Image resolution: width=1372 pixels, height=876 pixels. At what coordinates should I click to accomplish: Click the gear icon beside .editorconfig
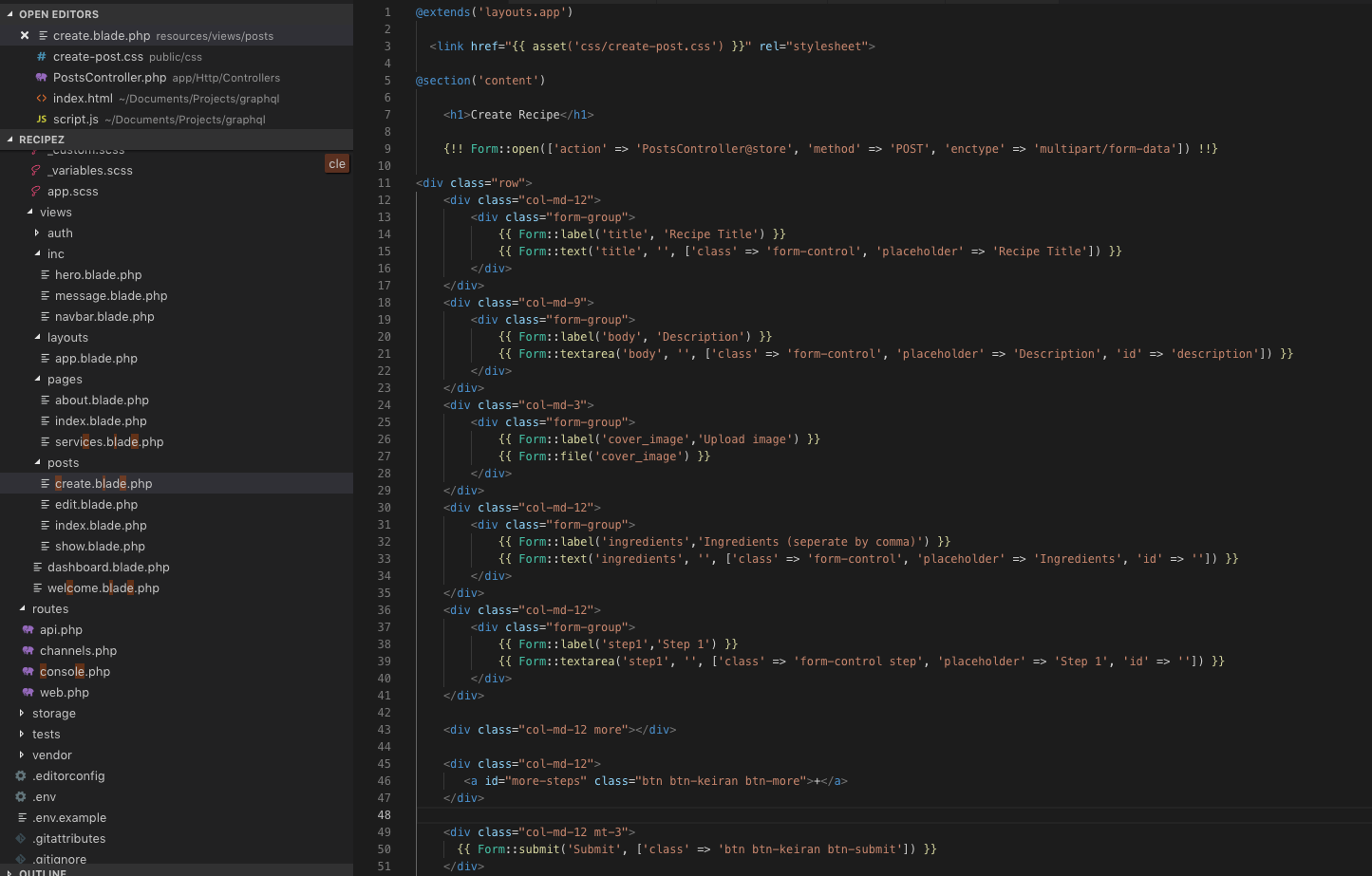point(21,776)
